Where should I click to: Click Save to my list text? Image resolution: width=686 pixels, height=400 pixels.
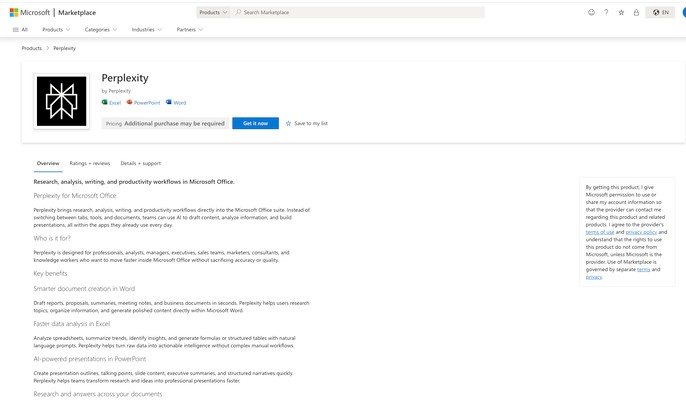(x=311, y=123)
